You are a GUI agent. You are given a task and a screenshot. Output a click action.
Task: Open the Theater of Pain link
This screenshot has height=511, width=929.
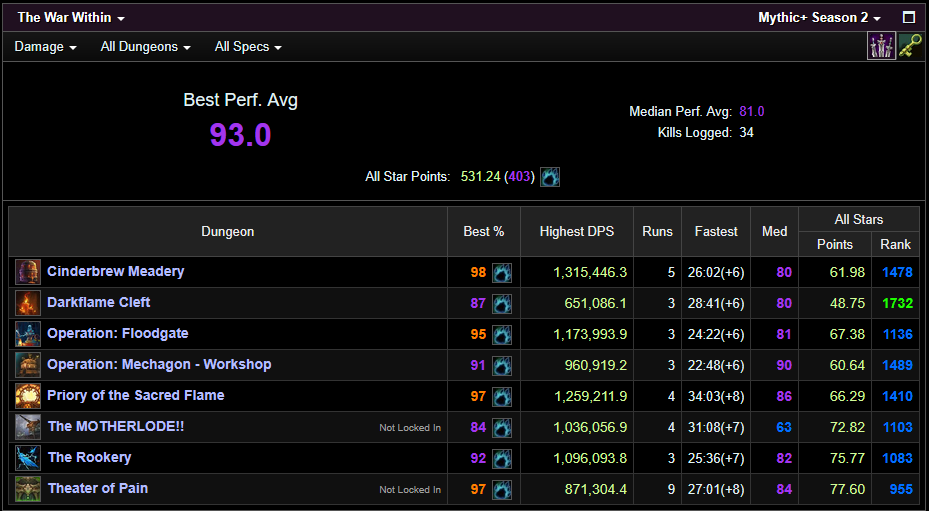(x=98, y=488)
